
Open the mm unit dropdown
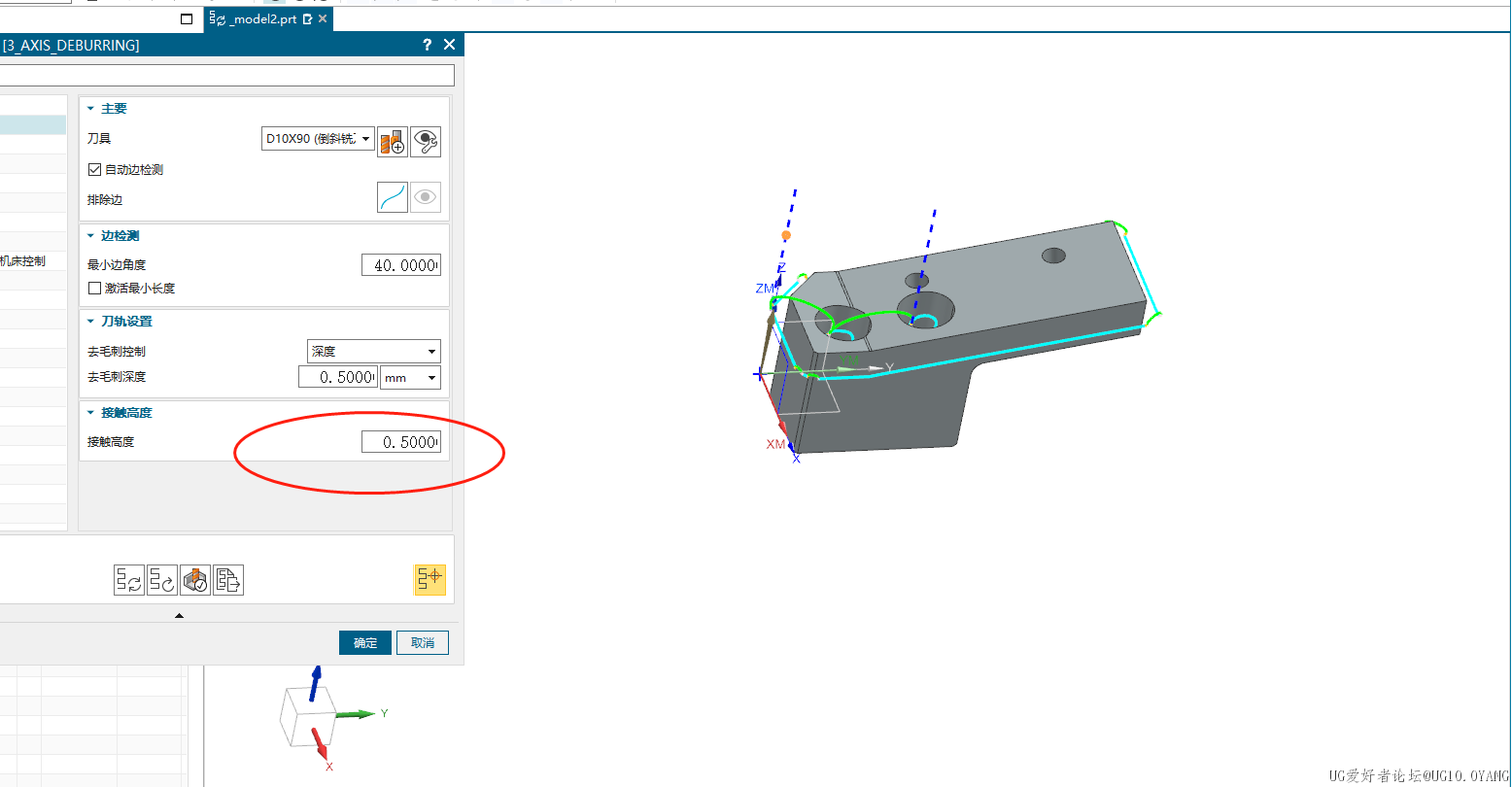(x=410, y=377)
